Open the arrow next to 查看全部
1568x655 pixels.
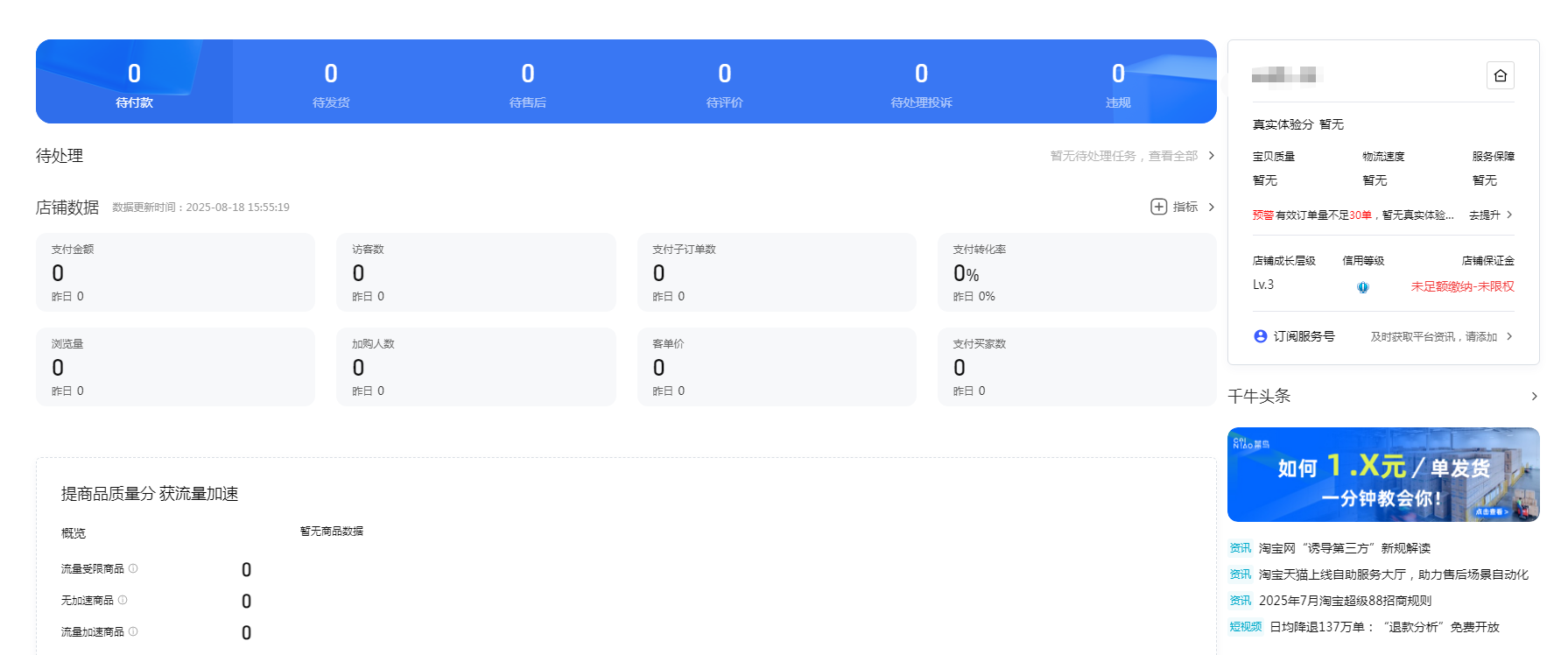tap(1212, 156)
